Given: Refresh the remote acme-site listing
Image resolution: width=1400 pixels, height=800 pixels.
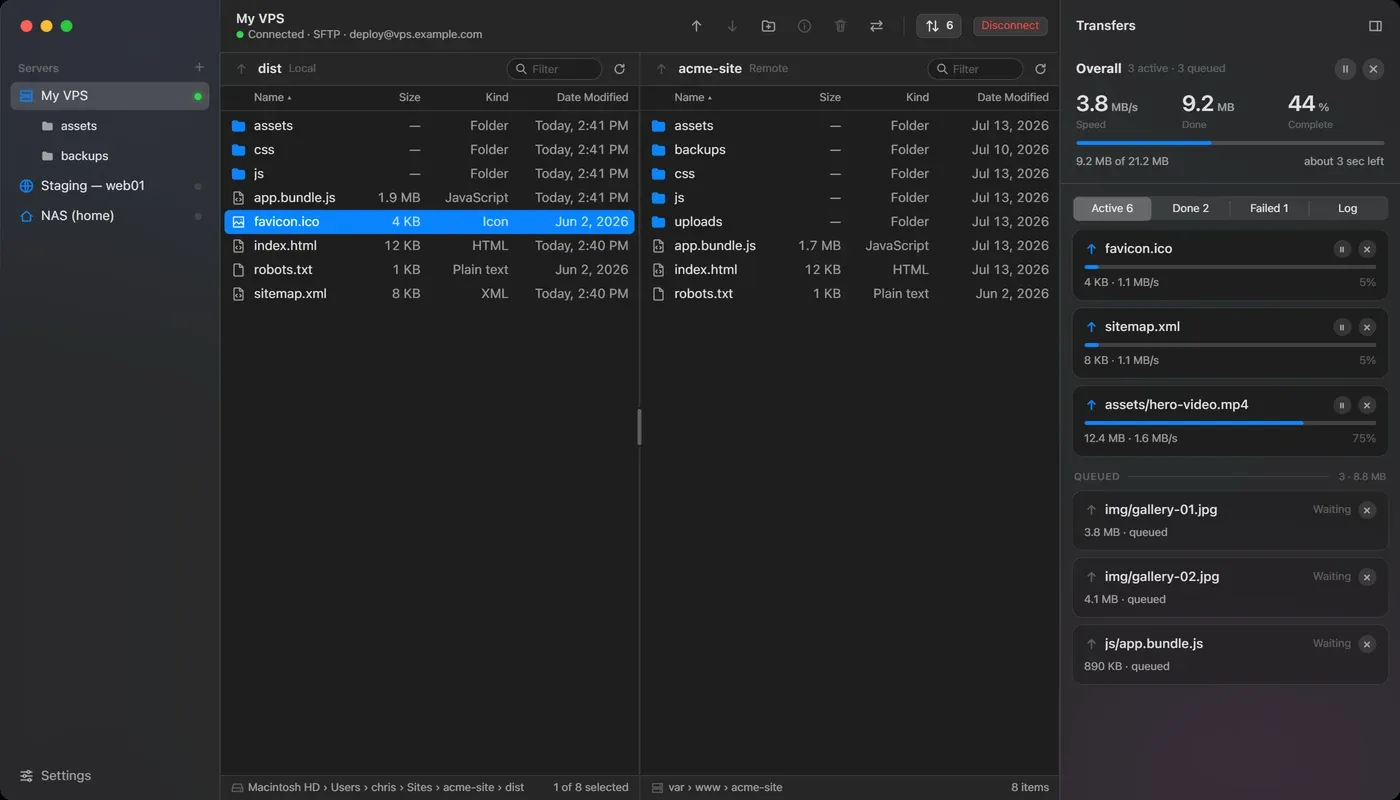Looking at the screenshot, I should (1040, 69).
